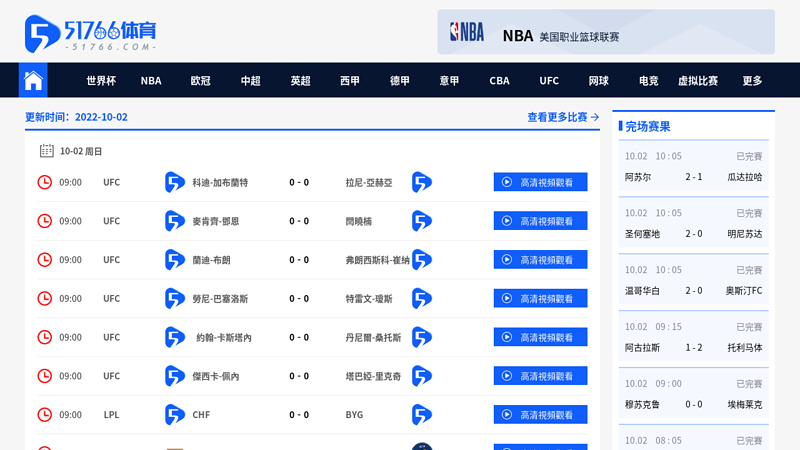
Task: Click 查看更多比赛 link
Action: [x=563, y=117]
